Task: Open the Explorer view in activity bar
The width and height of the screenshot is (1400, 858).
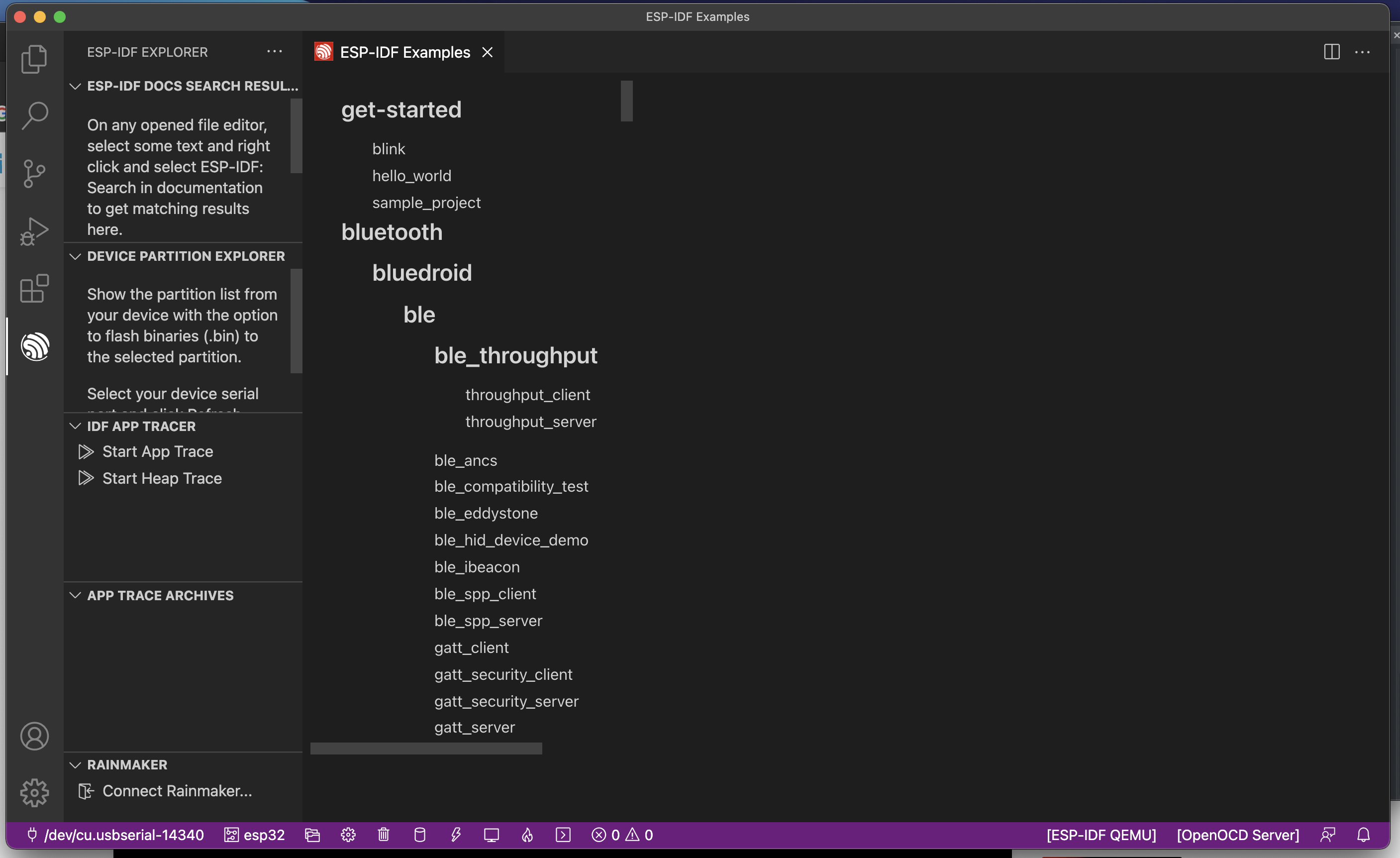Action: (x=34, y=59)
